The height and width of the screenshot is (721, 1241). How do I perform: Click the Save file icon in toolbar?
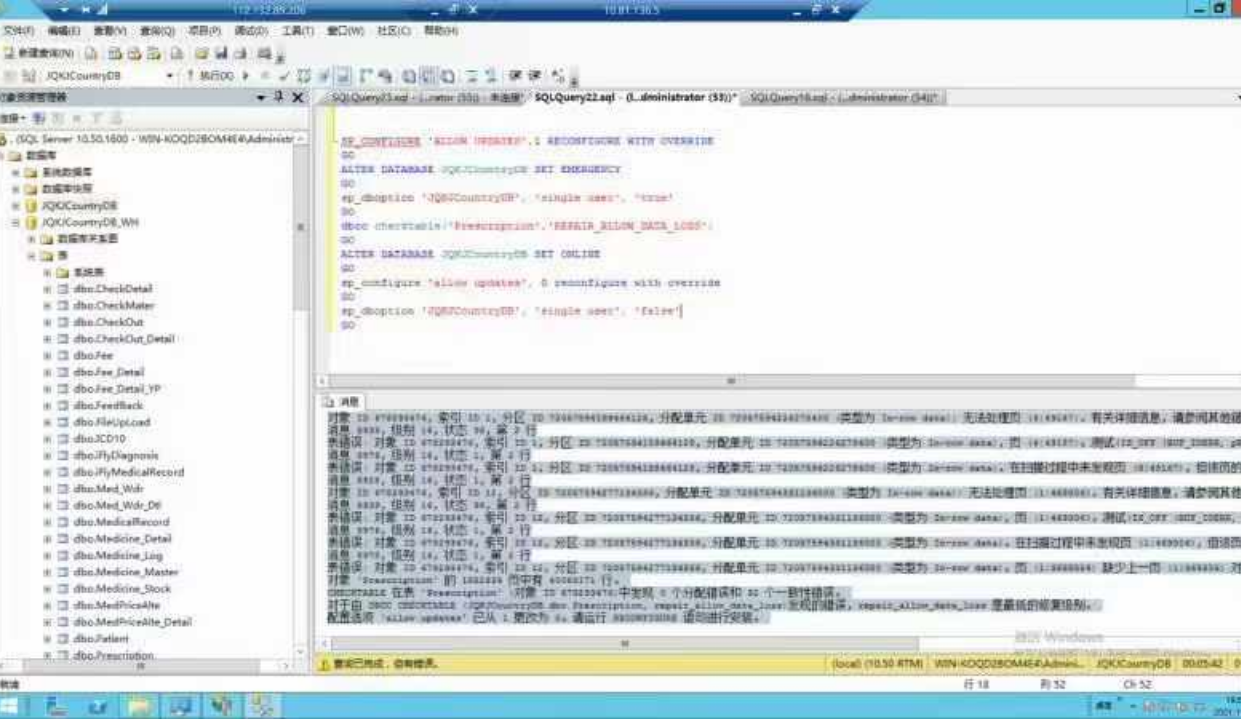[x=221, y=53]
